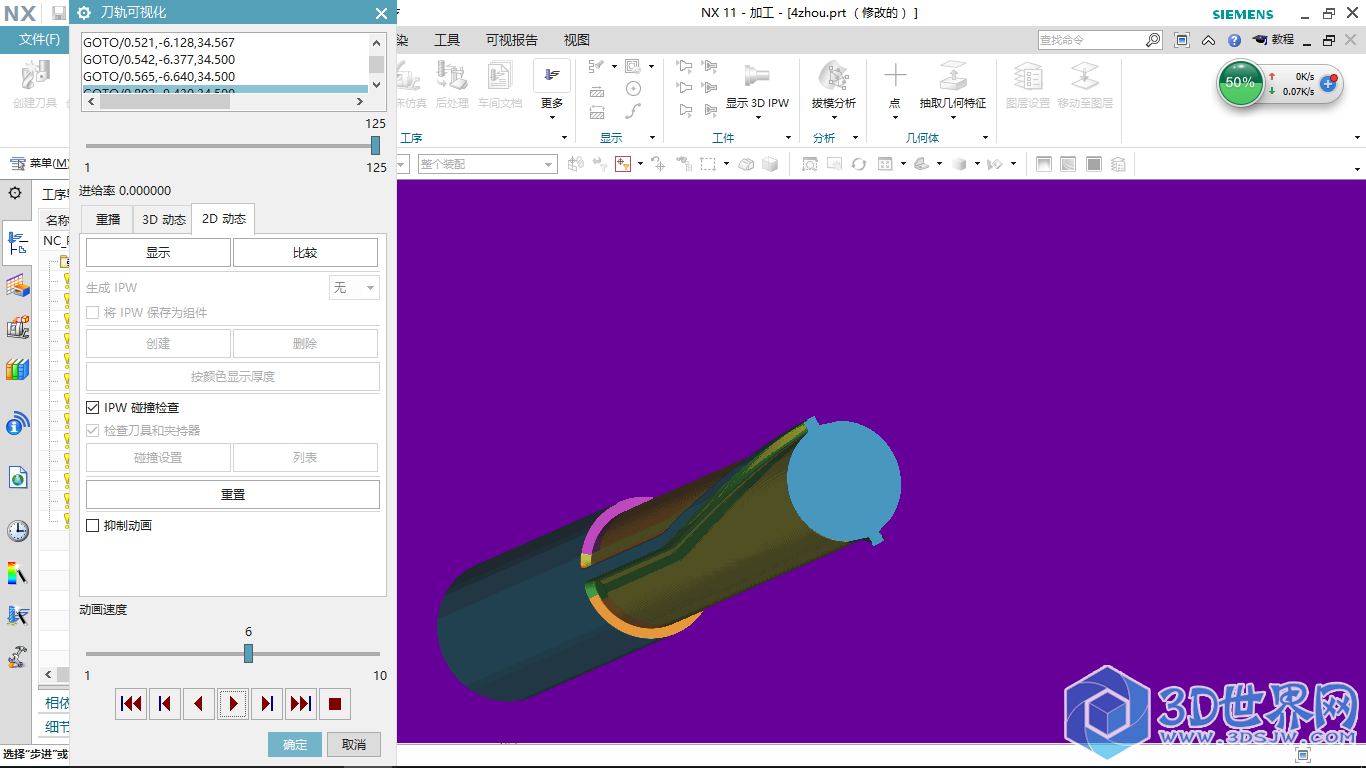The image size is (1366, 768).
Task: Open the Machine Tool Navigator sidebar icon
Action: pos(17,327)
